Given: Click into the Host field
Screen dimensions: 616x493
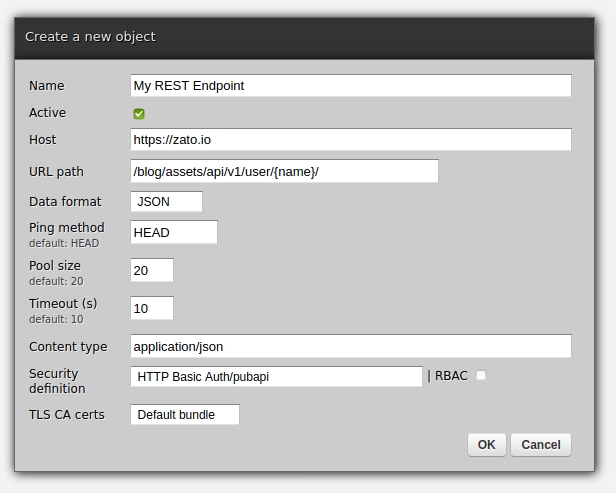Looking at the screenshot, I should pyautogui.click(x=350, y=139).
